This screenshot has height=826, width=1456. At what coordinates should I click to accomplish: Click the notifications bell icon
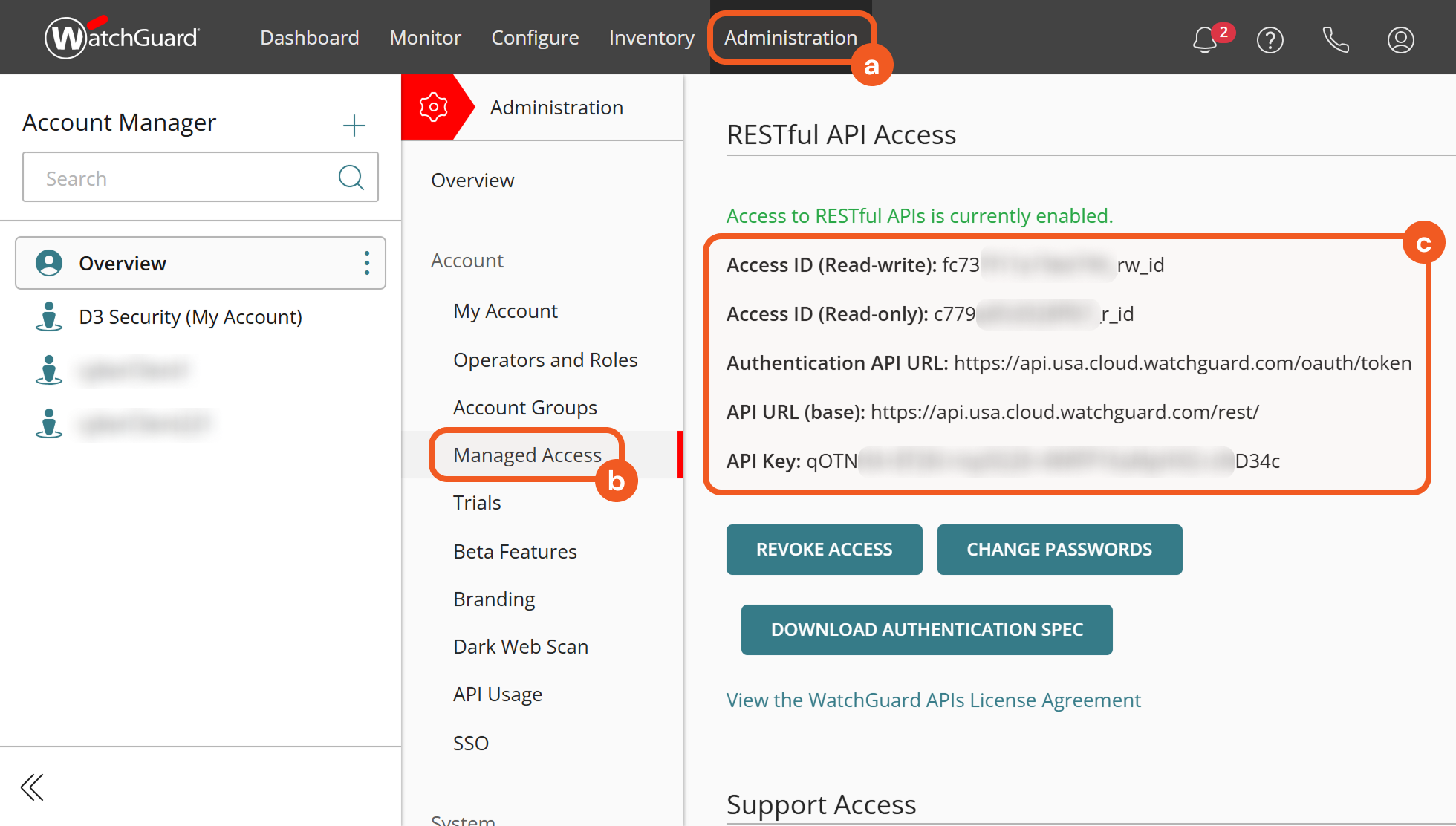point(1205,40)
